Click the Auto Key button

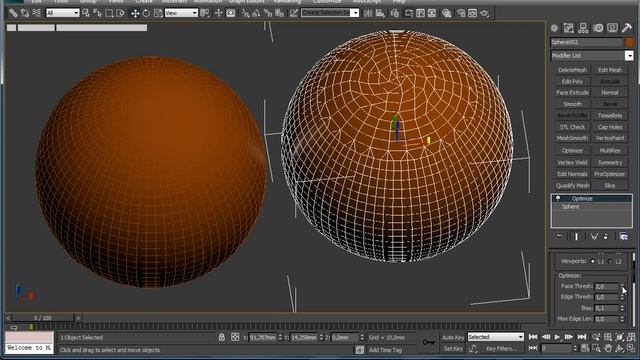click(453, 338)
